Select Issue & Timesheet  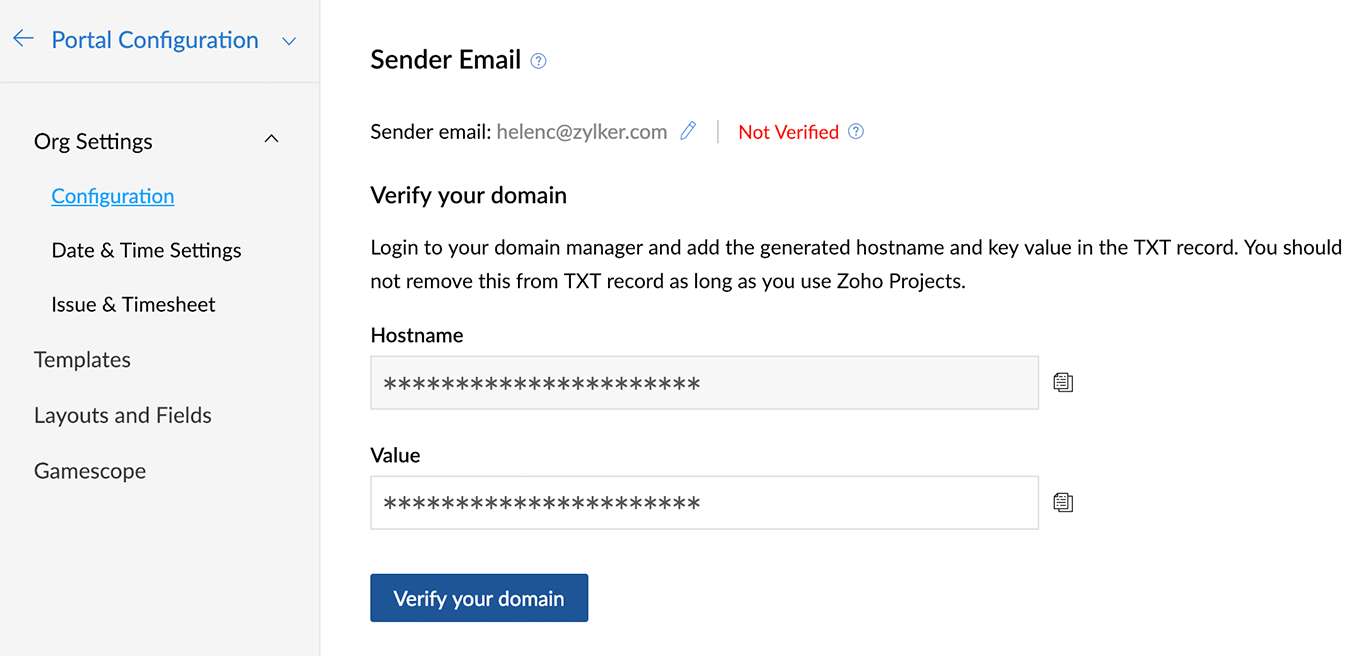tap(133, 304)
